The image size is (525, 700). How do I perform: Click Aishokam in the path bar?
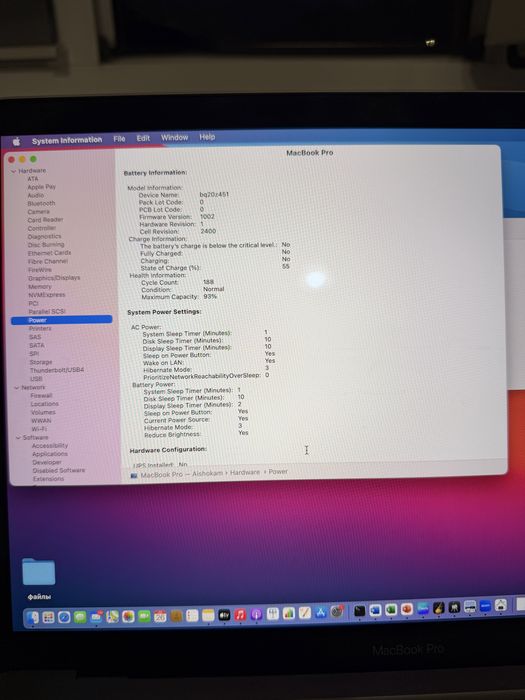pos(207,474)
